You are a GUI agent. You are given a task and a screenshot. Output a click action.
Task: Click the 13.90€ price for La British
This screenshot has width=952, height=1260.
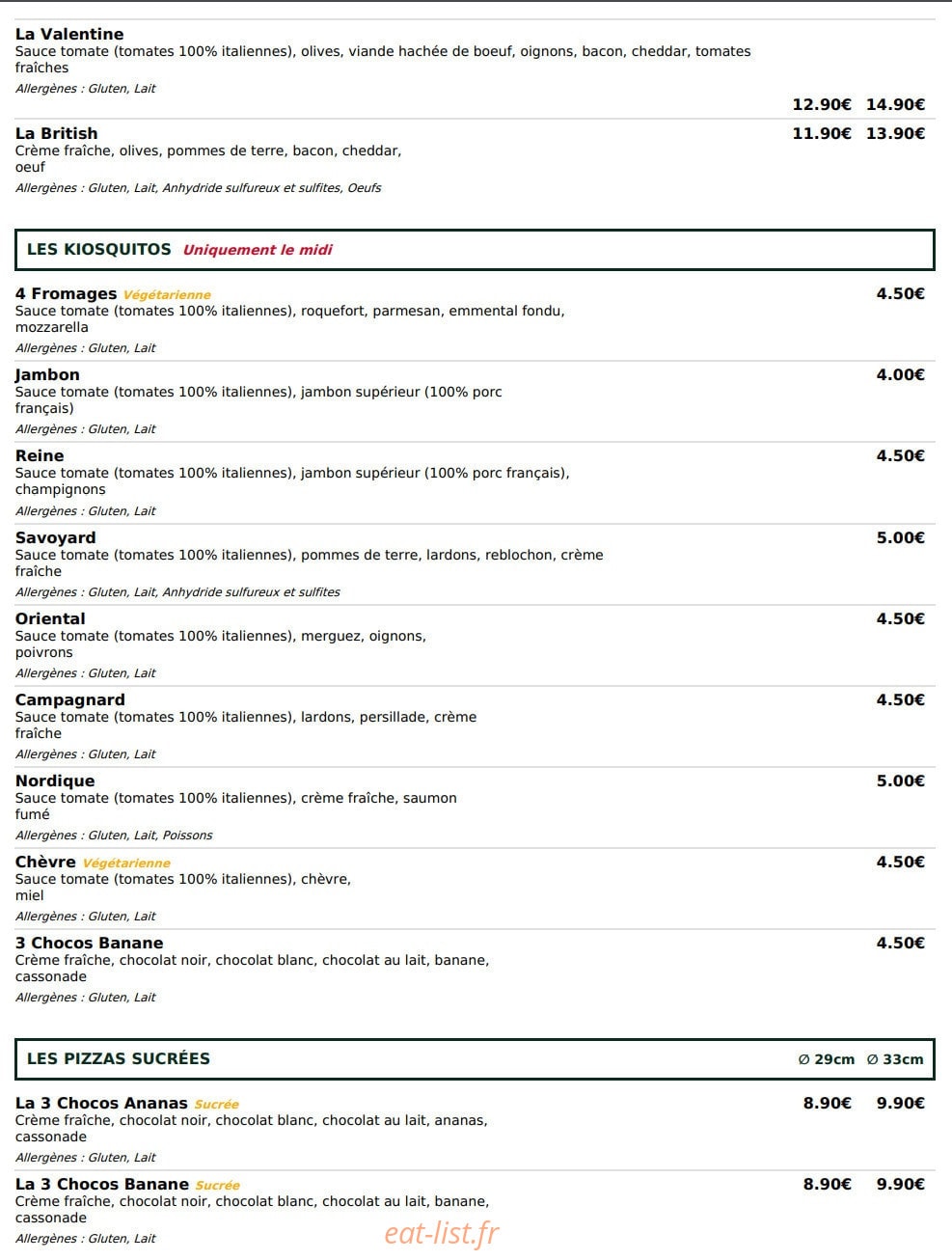(x=895, y=133)
